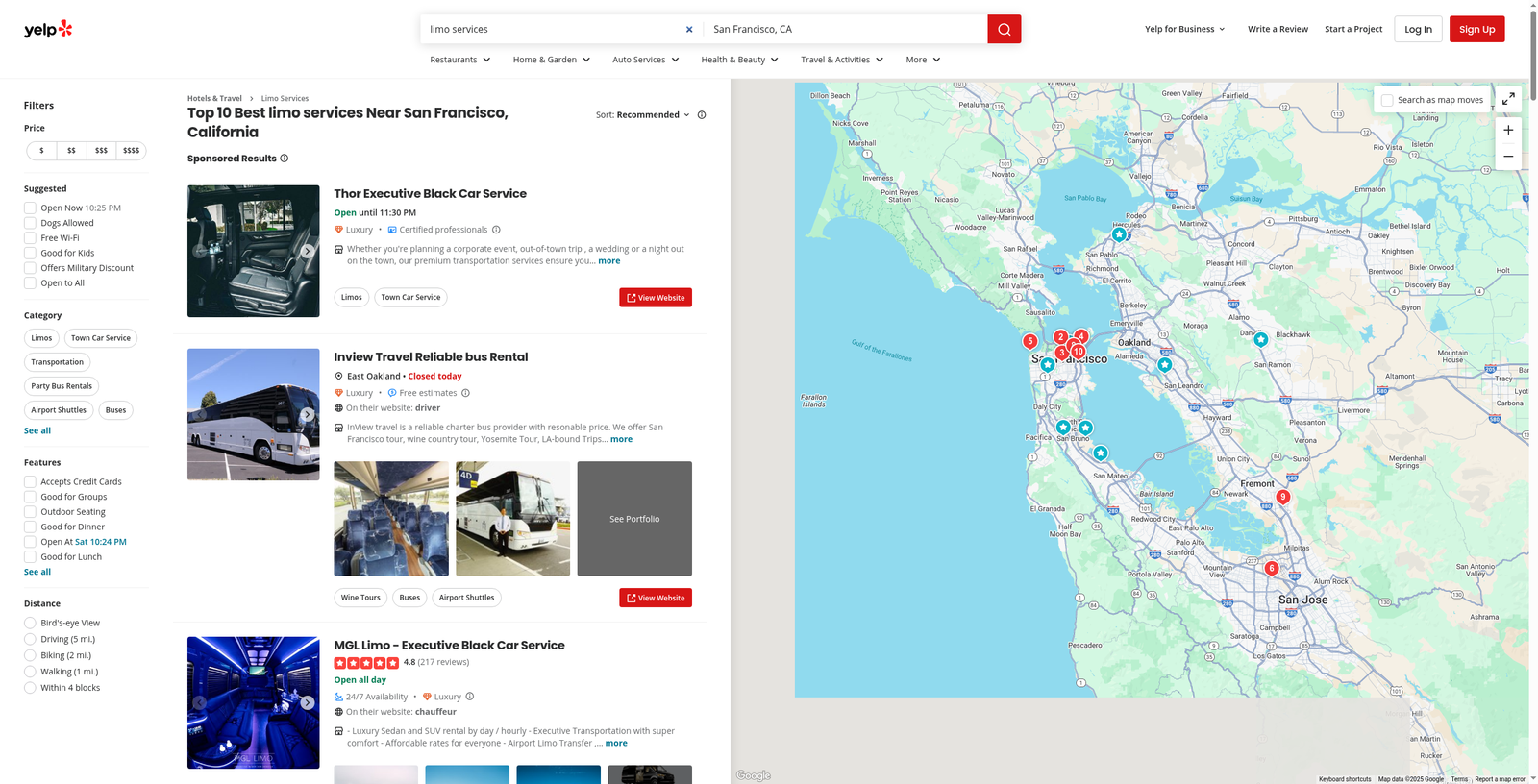Filter by the $$$ price tier
Screen dimensions: 1538x784
[101, 151]
